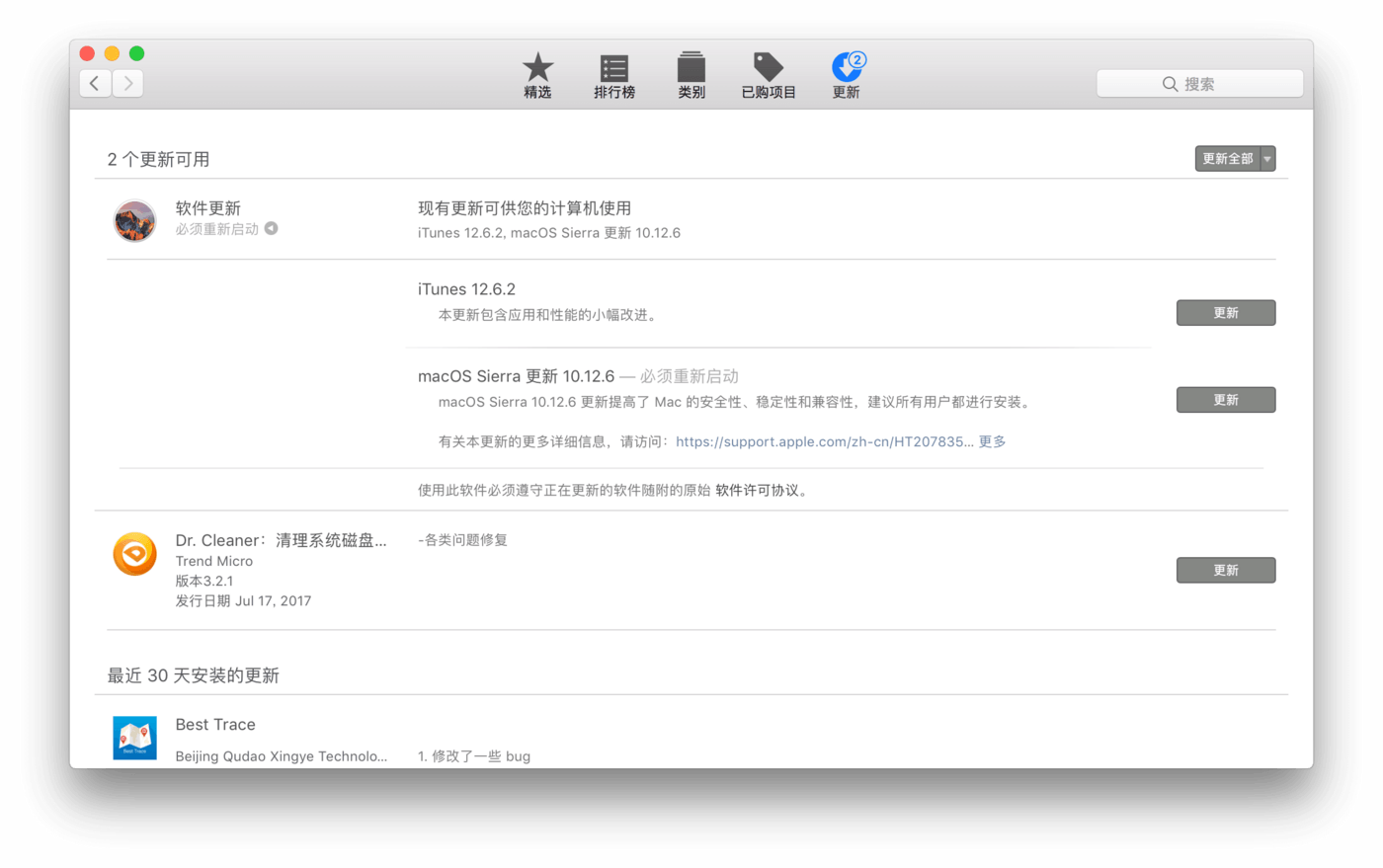Screen dimensions: 1383x868
Task: Click the macOS Sierra software update icon
Action: tap(134, 220)
